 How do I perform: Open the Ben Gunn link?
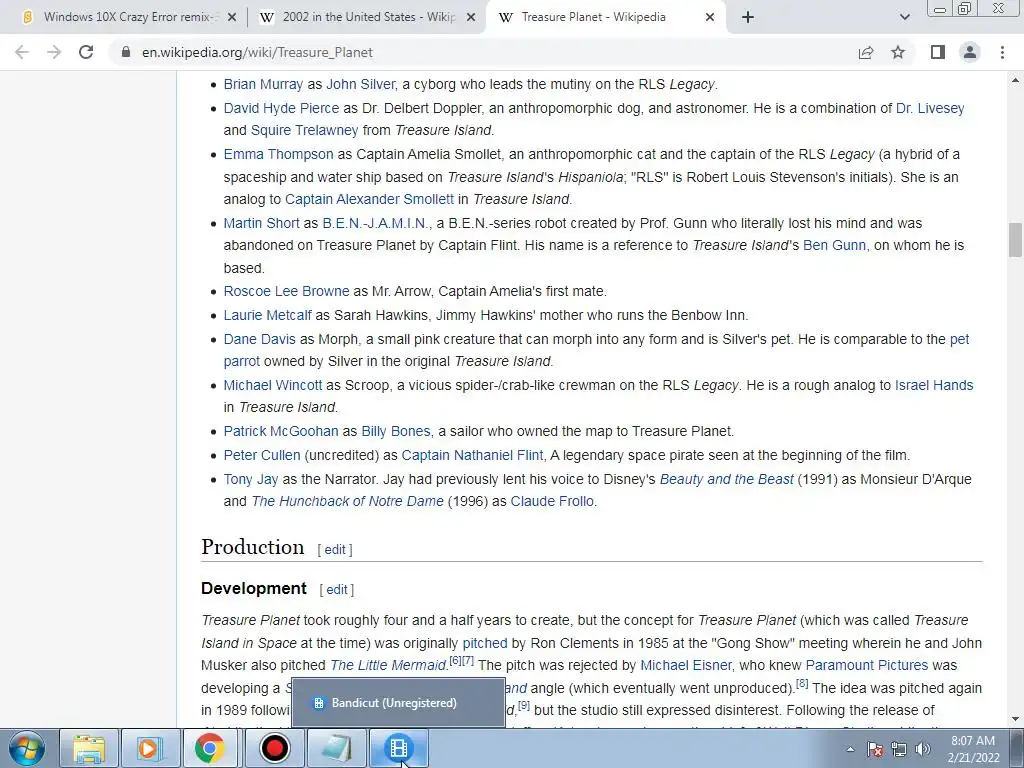835,246
